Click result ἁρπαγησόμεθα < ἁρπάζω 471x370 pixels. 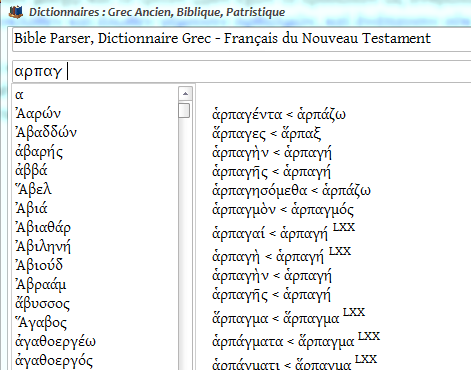(291, 191)
